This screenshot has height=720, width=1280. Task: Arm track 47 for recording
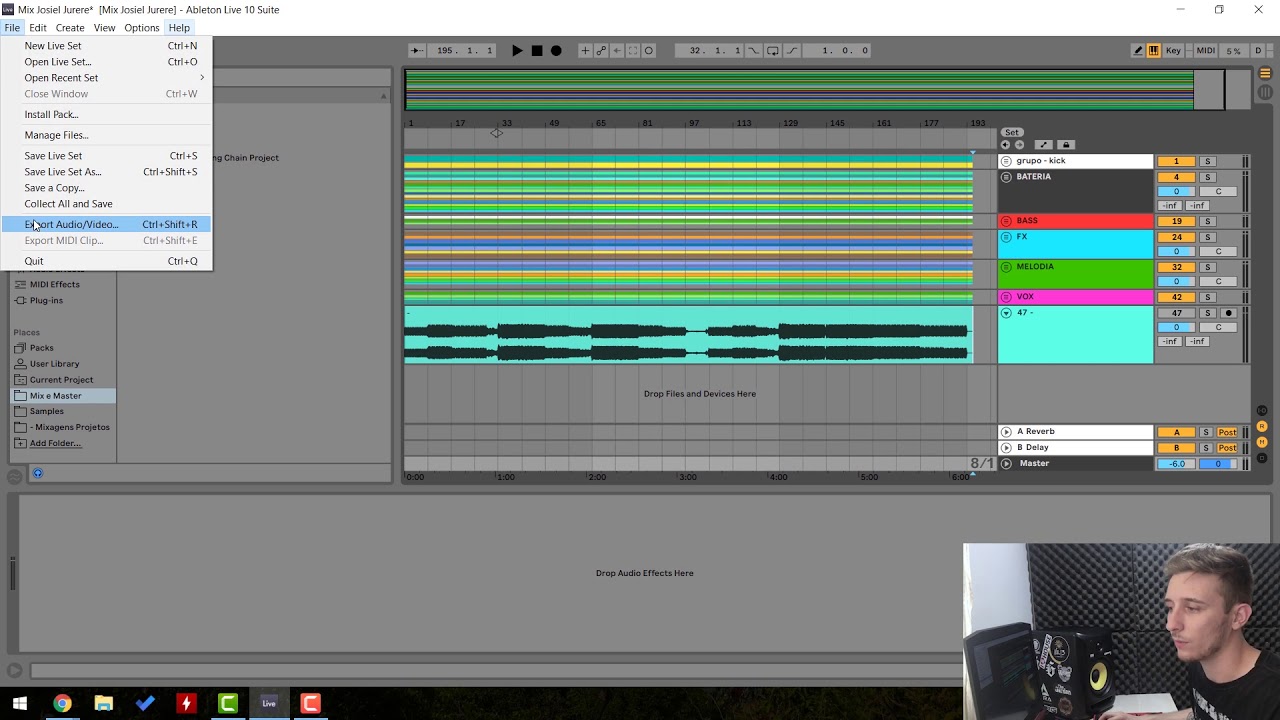1229,313
